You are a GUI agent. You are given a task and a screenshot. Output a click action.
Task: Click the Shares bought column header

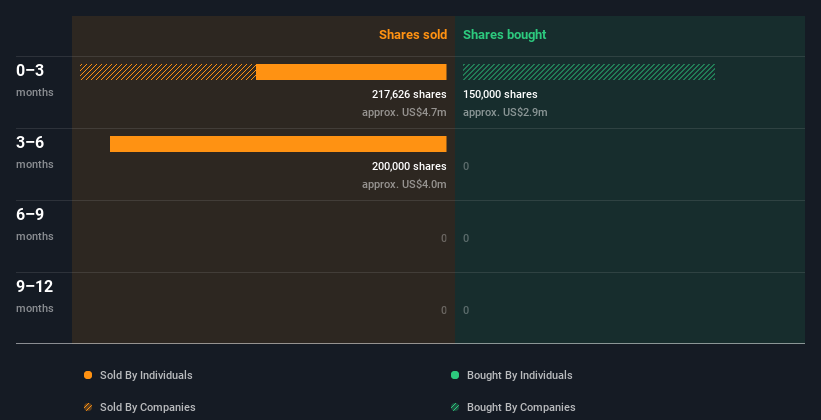(505, 35)
